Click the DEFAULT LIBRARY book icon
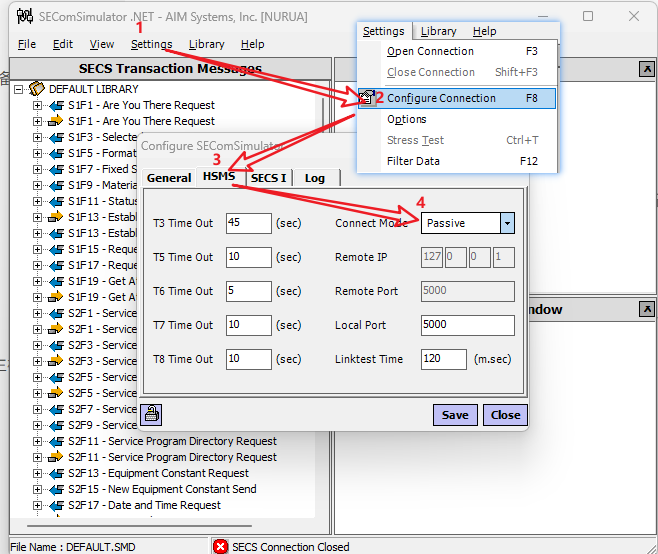 (37, 89)
